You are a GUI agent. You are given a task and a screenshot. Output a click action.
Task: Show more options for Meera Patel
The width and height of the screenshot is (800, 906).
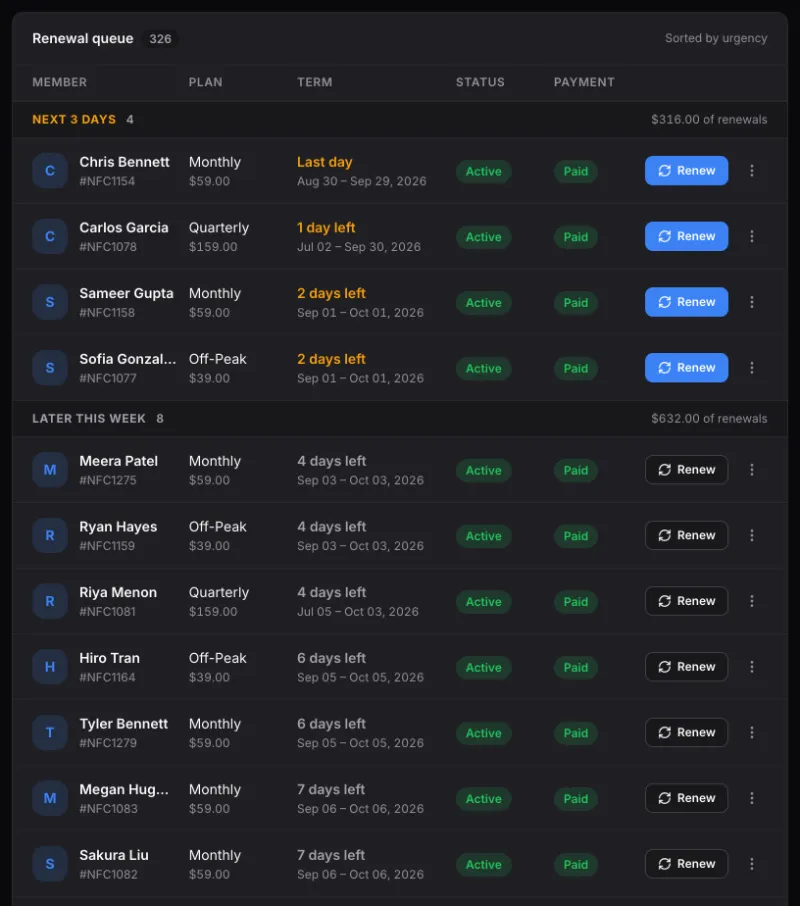(x=751, y=470)
